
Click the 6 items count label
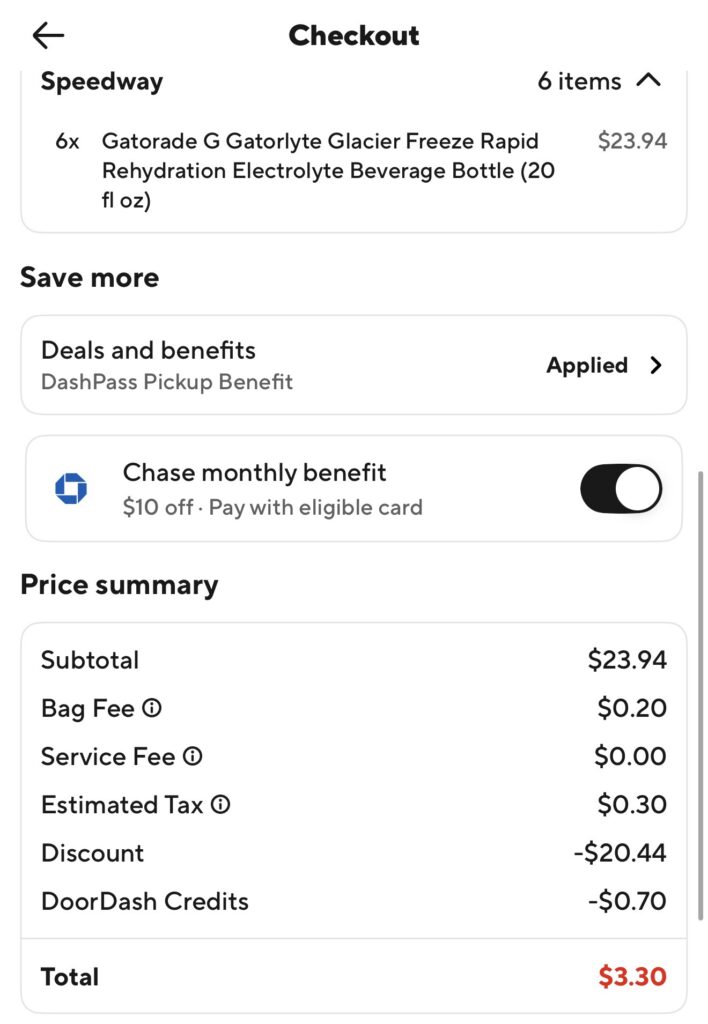point(579,81)
